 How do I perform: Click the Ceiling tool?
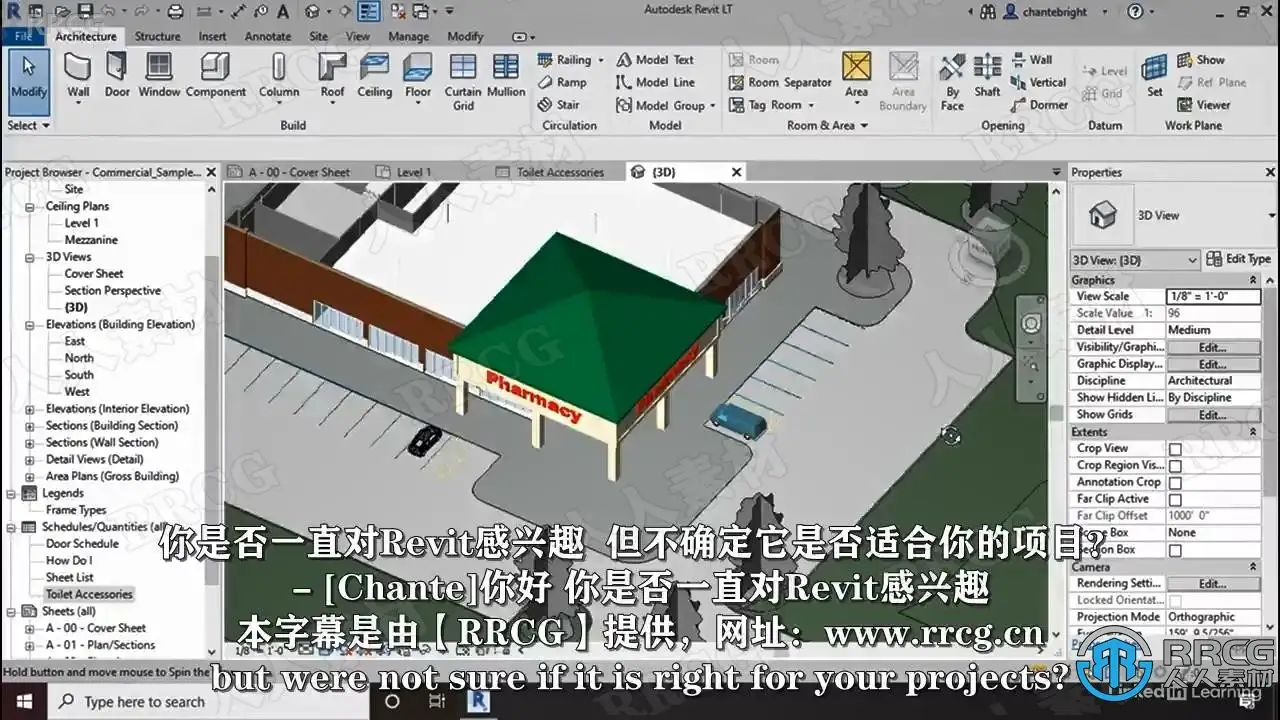tap(375, 77)
